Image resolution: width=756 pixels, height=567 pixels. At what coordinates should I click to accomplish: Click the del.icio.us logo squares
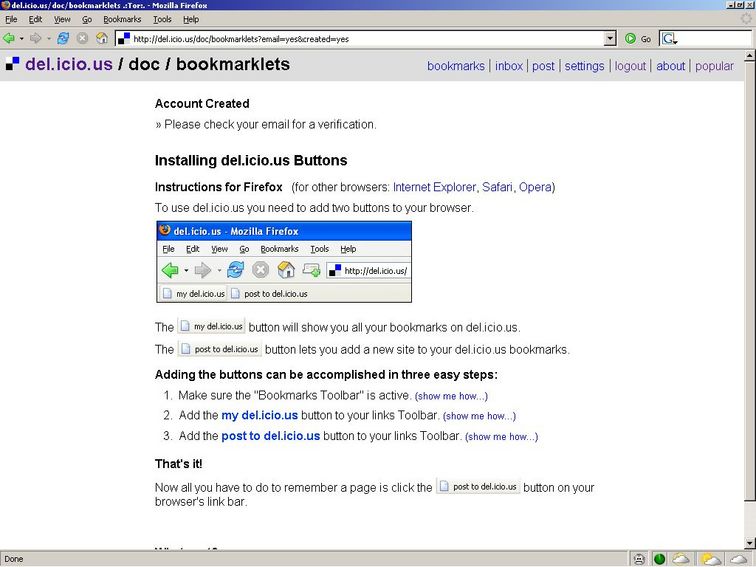click(12, 65)
